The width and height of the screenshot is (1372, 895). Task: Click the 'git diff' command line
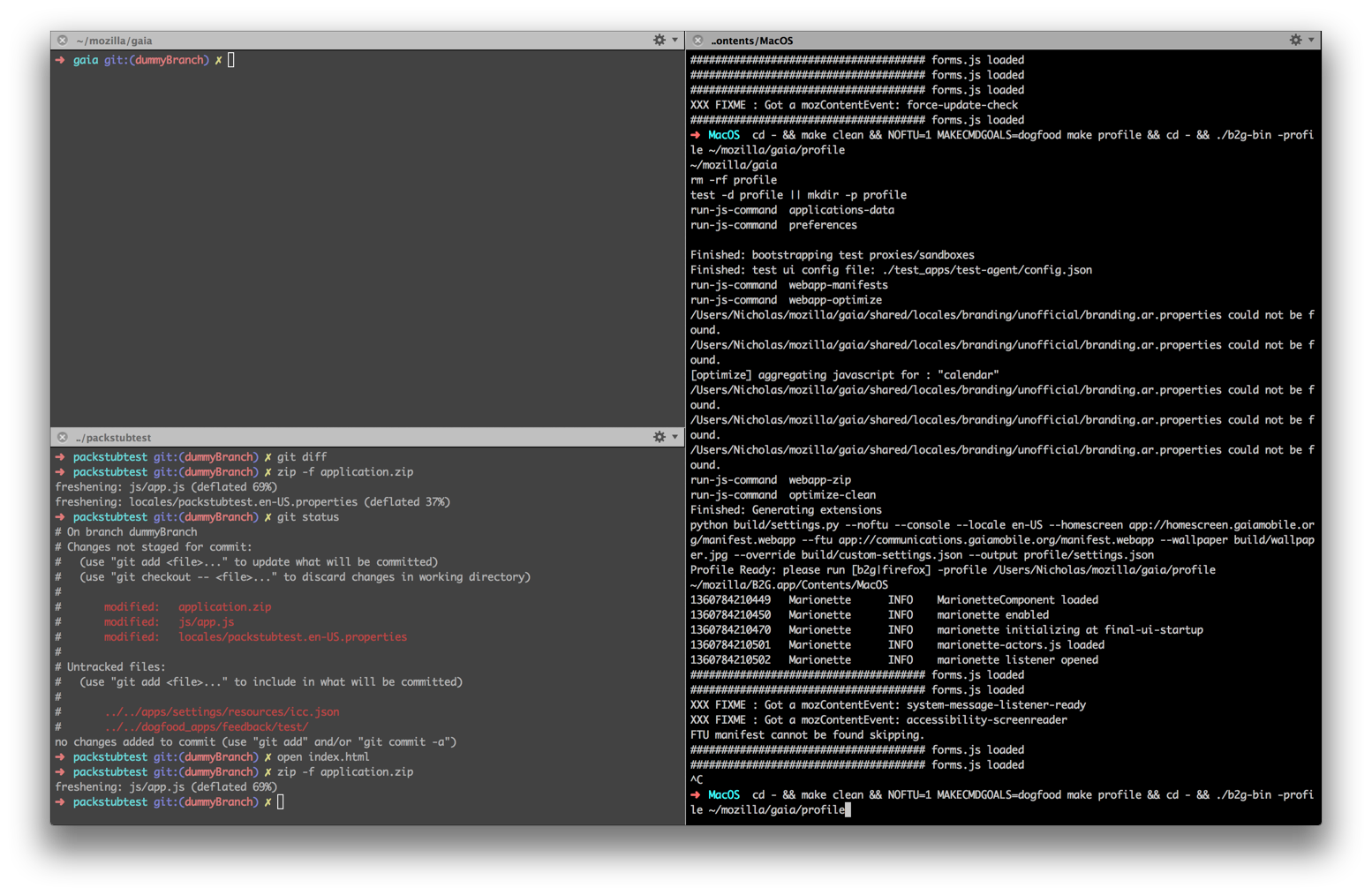pyautogui.click(x=191, y=457)
